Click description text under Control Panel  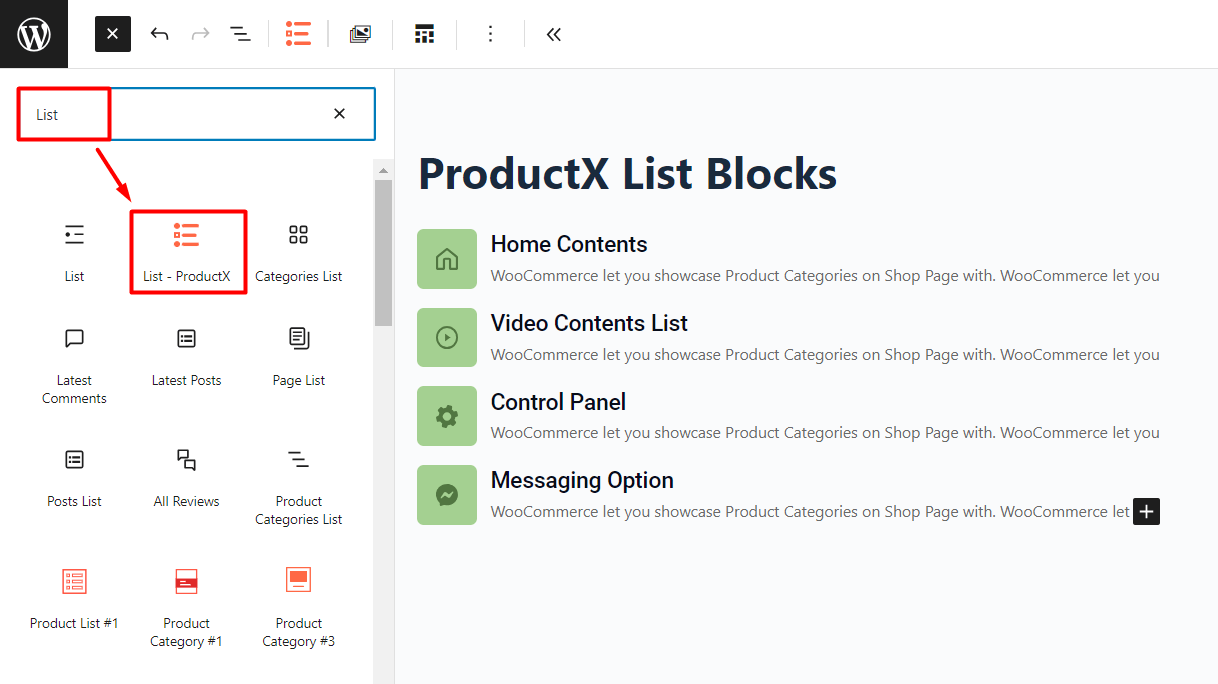825,433
